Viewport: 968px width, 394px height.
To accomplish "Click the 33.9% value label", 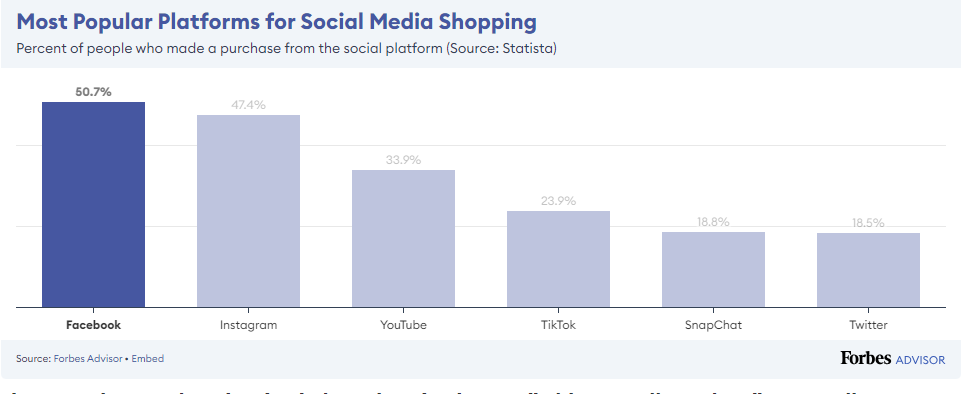I will 403,160.
